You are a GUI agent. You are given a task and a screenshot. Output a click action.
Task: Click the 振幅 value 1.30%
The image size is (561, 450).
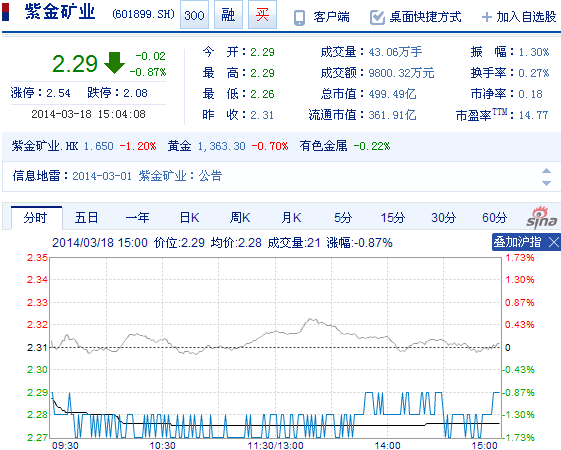pyautogui.click(x=533, y=52)
